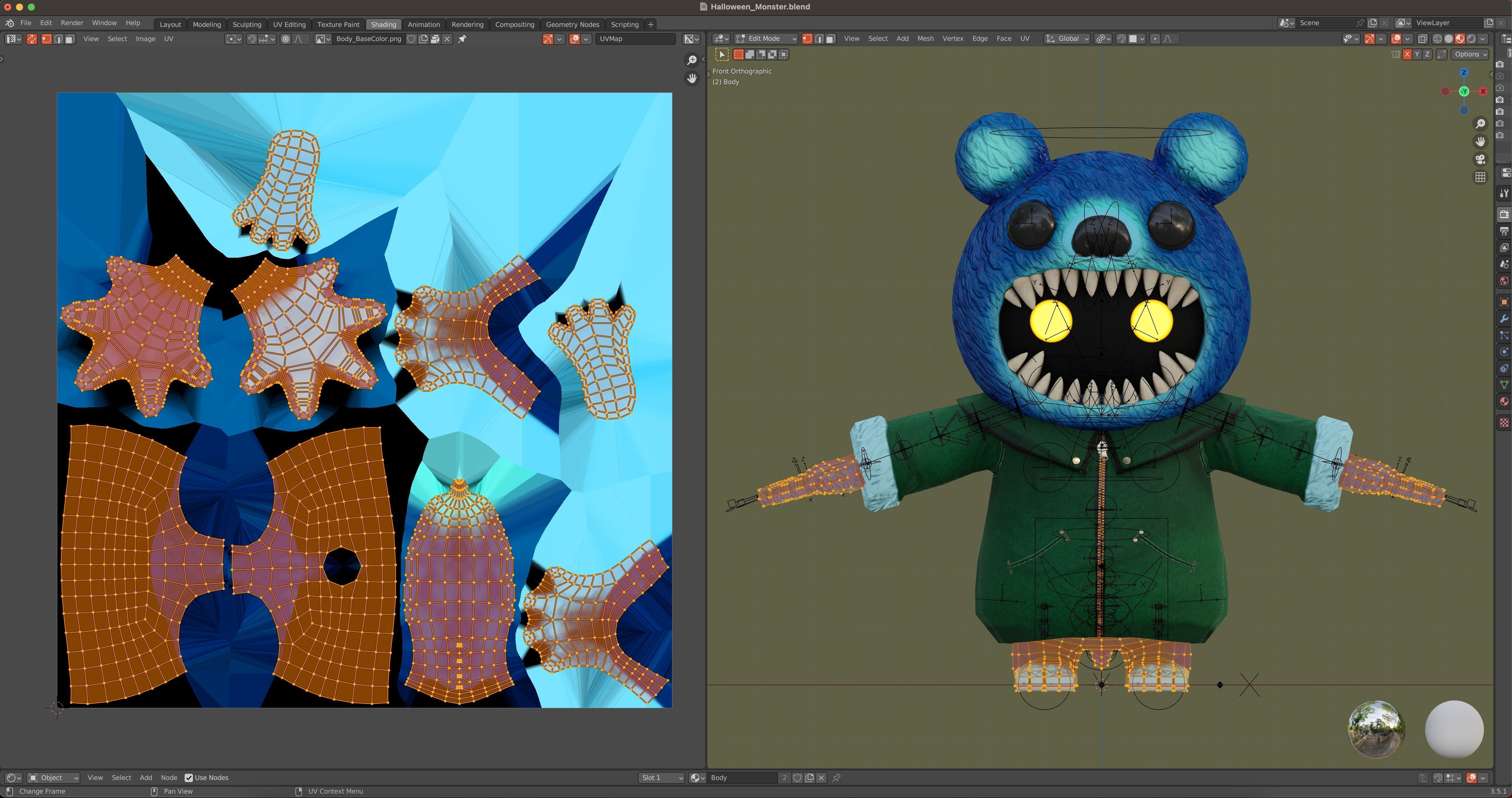
Task: Open the image browse dropdown before Body_BaseColor.png
Action: (x=323, y=39)
